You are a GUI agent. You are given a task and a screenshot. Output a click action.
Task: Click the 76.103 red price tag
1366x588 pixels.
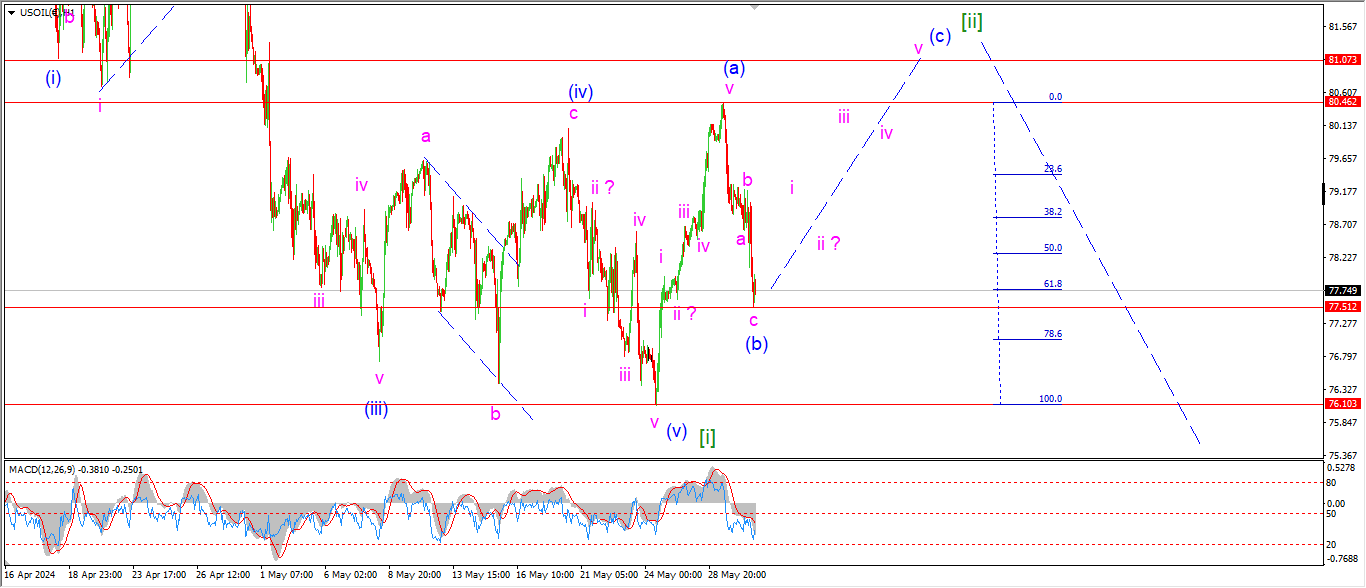click(x=1342, y=404)
